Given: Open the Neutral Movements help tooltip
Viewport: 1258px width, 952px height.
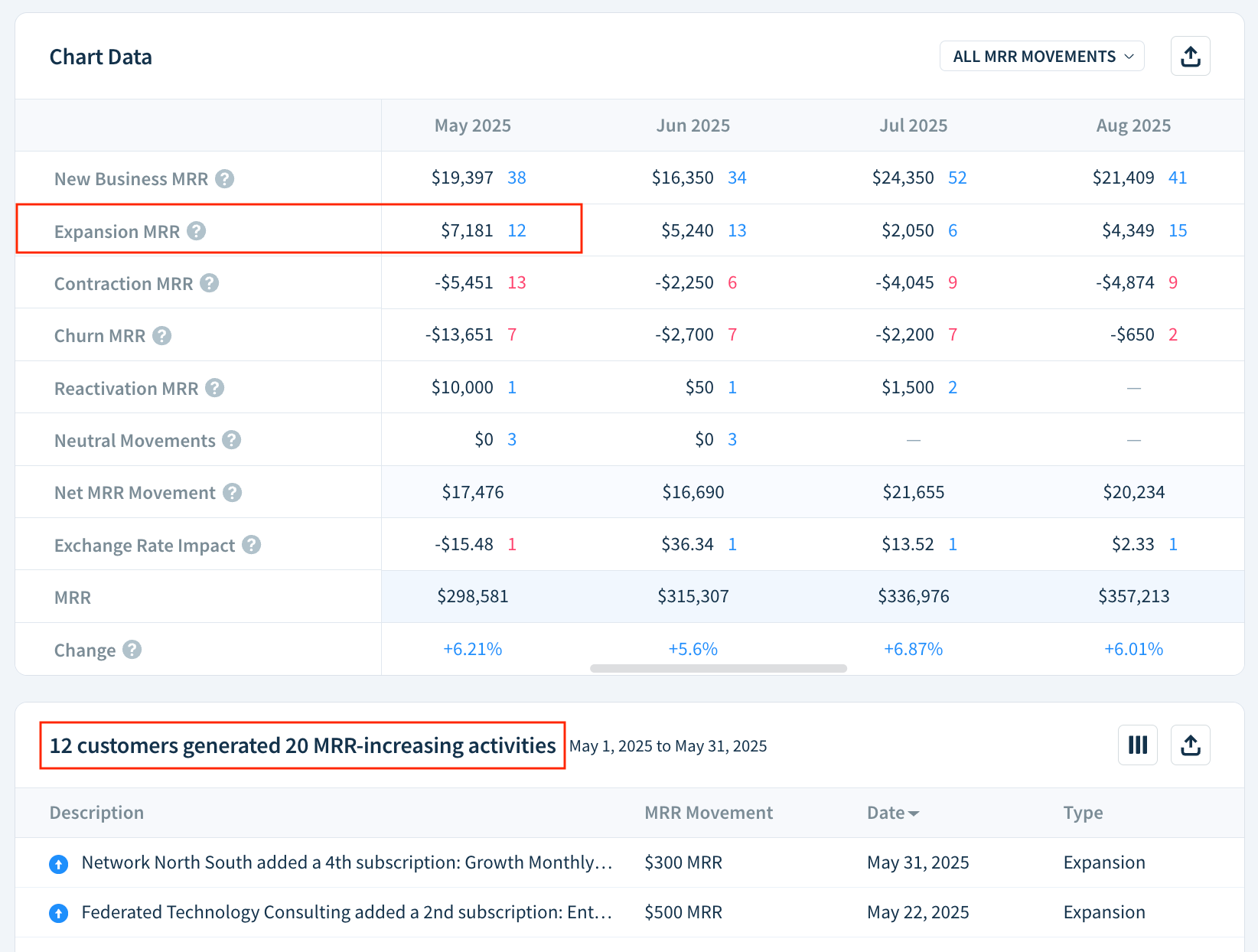Looking at the screenshot, I should [x=231, y=440].
